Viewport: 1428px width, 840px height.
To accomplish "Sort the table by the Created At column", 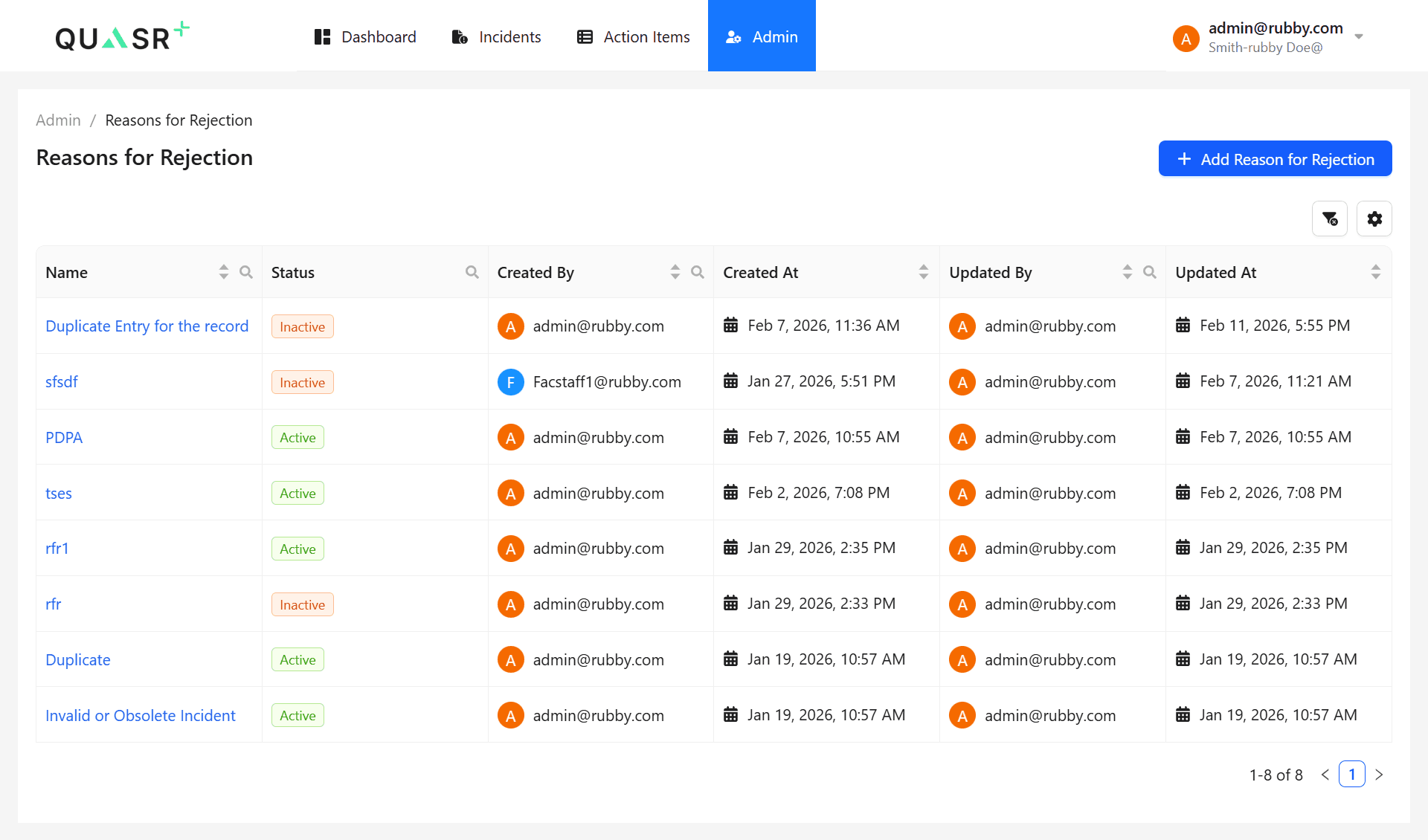I will pyautogui.click(x=924, y=272).
